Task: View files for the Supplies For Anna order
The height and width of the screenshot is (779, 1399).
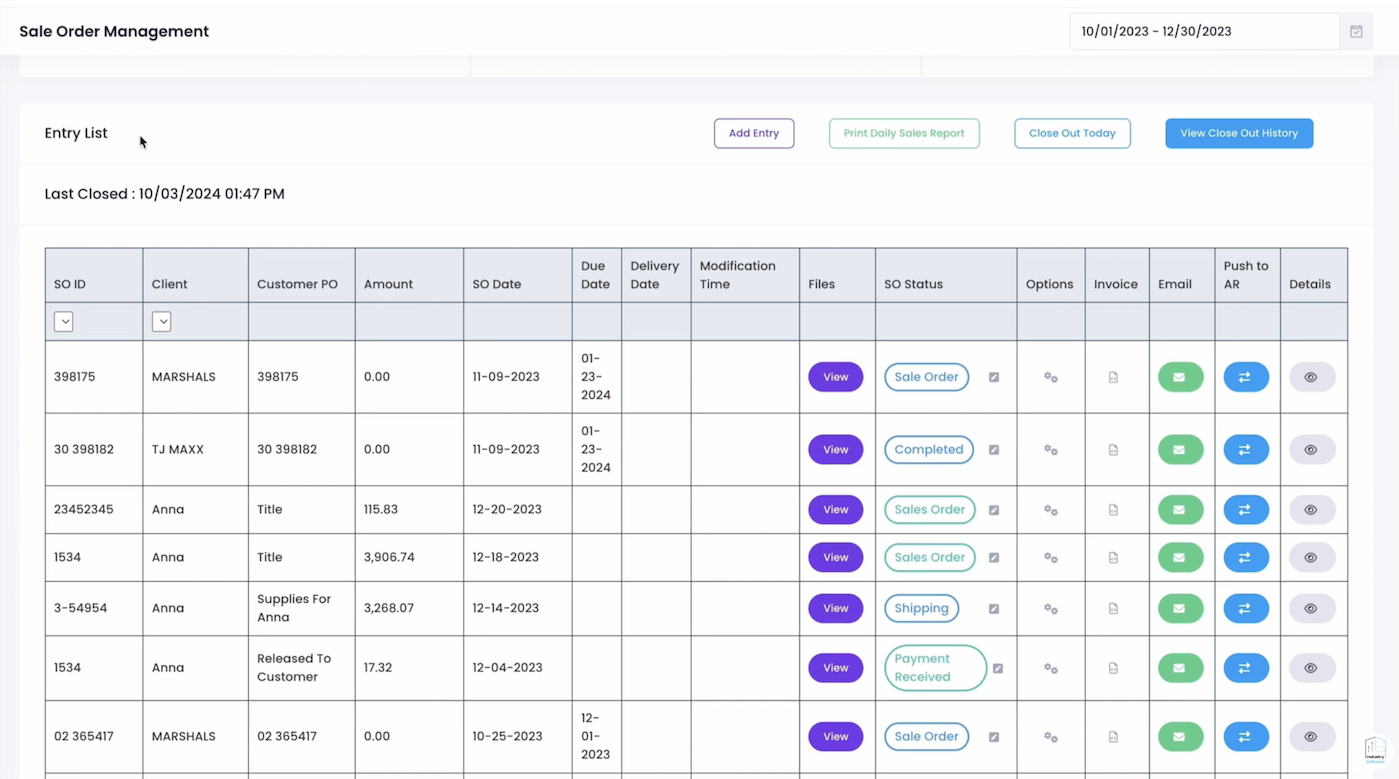Action: pos(835,608)
